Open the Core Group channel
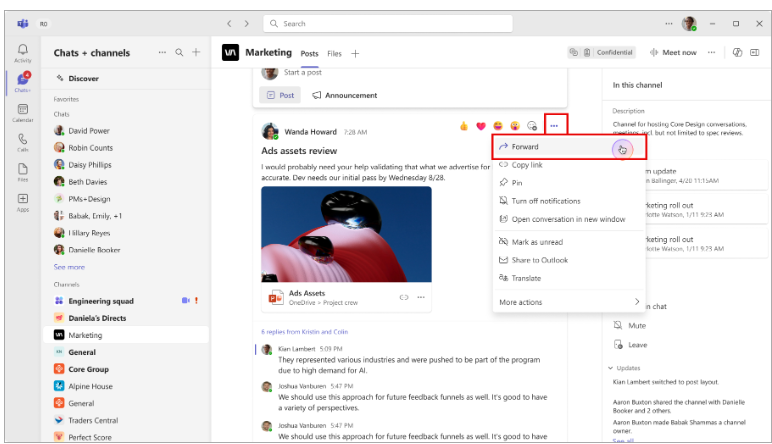Image resolution: width=772 pixels, height=444 pixels. [126, 369]
